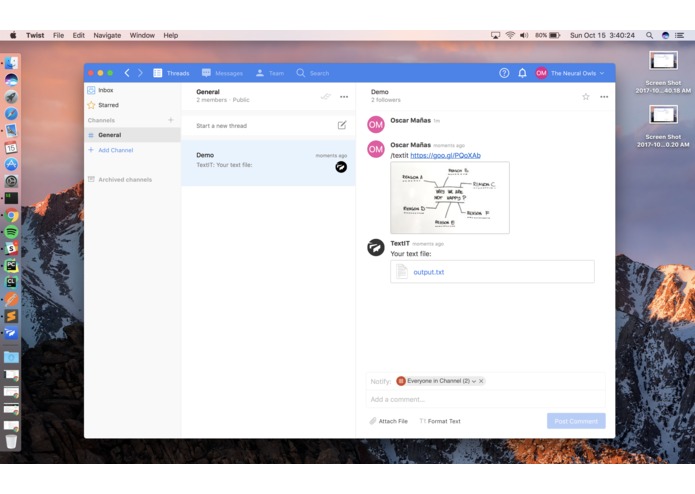Open Screen Shot 0.20 AM desktop file
Screen dimensions: 695x494
point(663,126)
